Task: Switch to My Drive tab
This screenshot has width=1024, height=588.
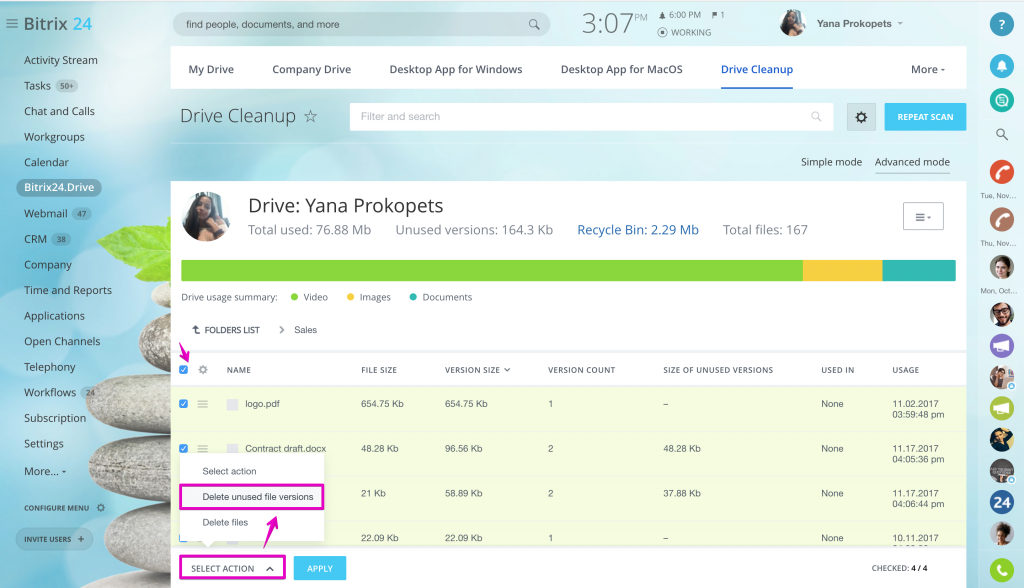Action: [x=211, y=69]
